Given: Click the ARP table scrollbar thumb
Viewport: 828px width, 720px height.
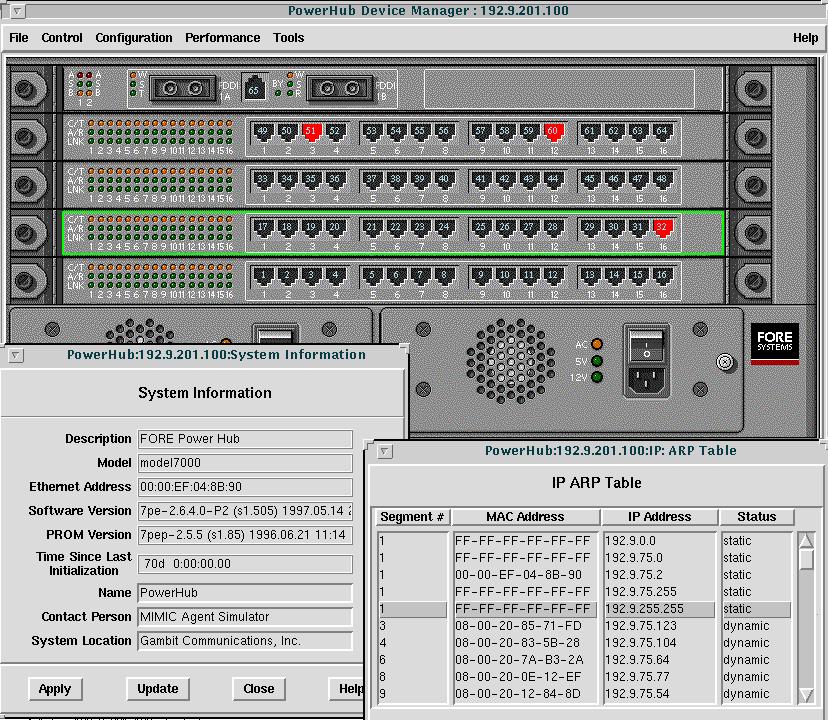Looking at the screenshot, I should (806, 559).
